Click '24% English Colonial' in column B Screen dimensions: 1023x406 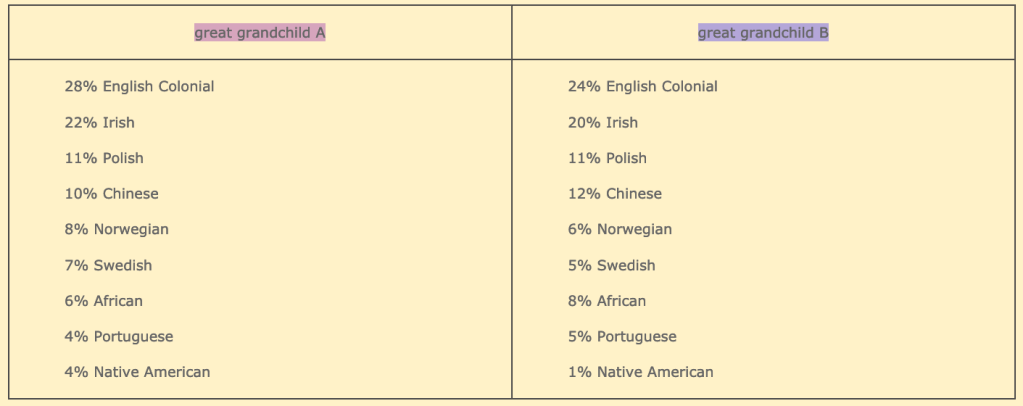[642, 87]
